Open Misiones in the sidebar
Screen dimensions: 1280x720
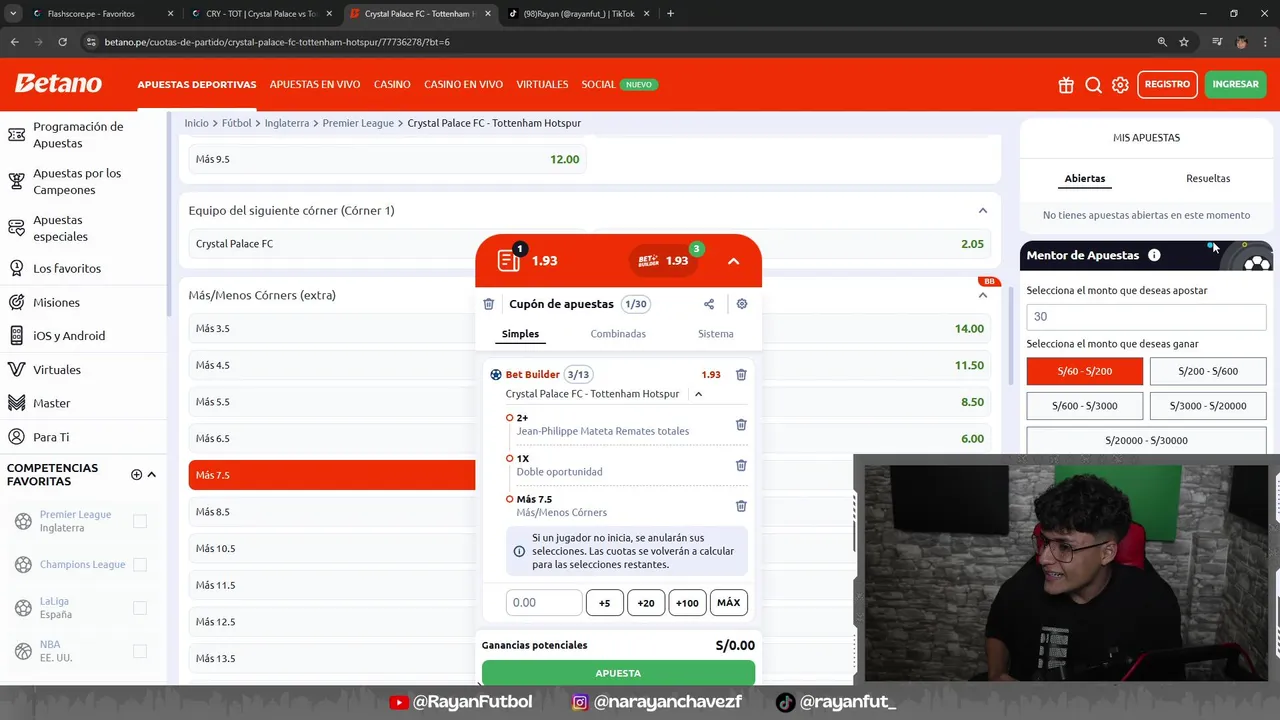84,302
